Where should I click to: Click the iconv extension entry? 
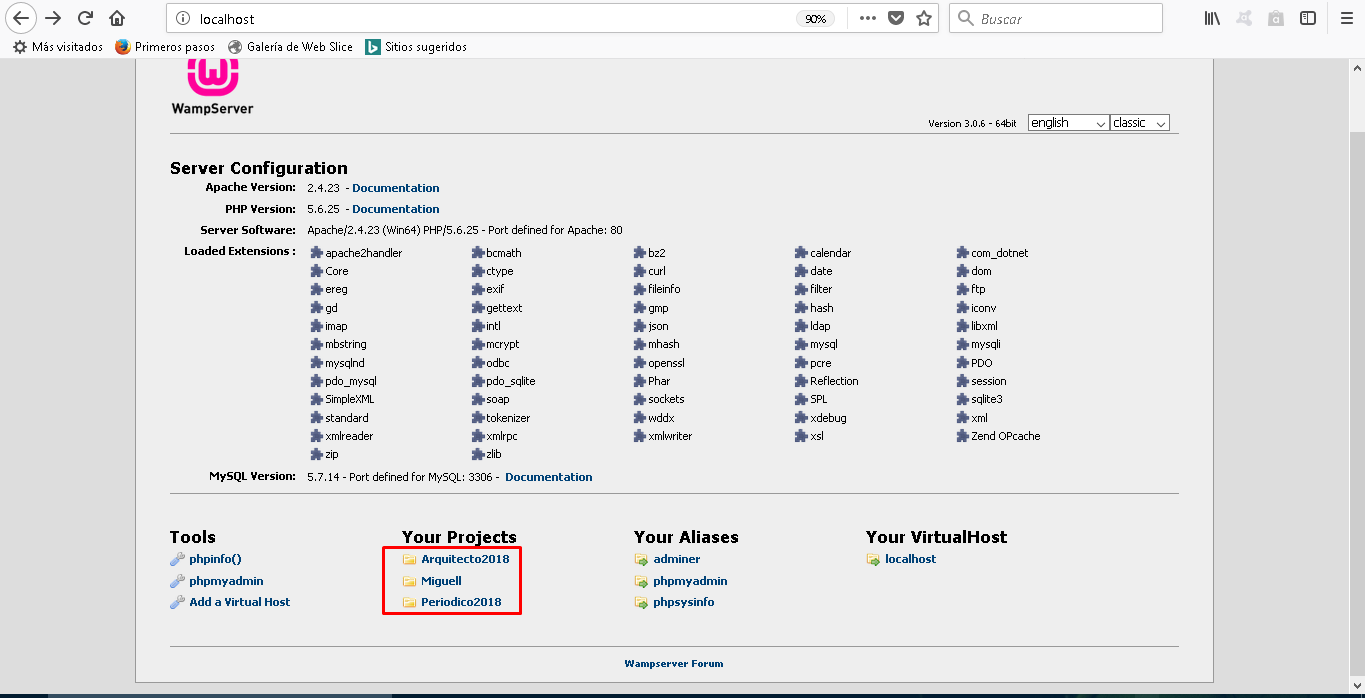coord(977,308)
